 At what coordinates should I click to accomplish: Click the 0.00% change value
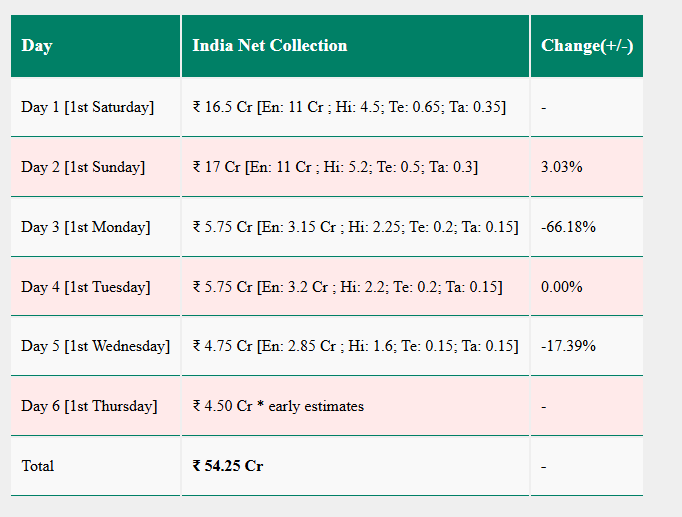point(562,287)
